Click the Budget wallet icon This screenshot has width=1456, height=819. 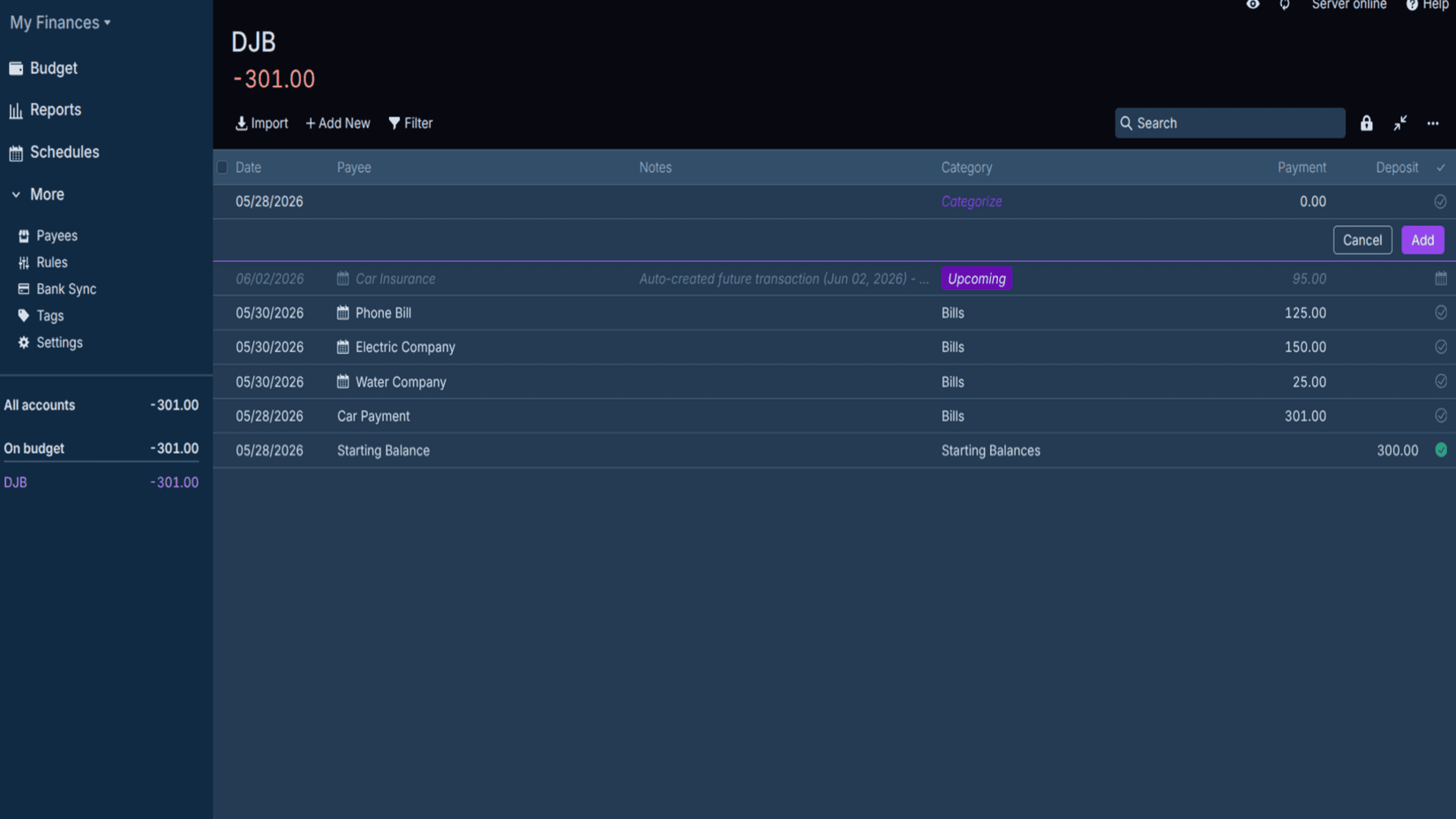16,68
